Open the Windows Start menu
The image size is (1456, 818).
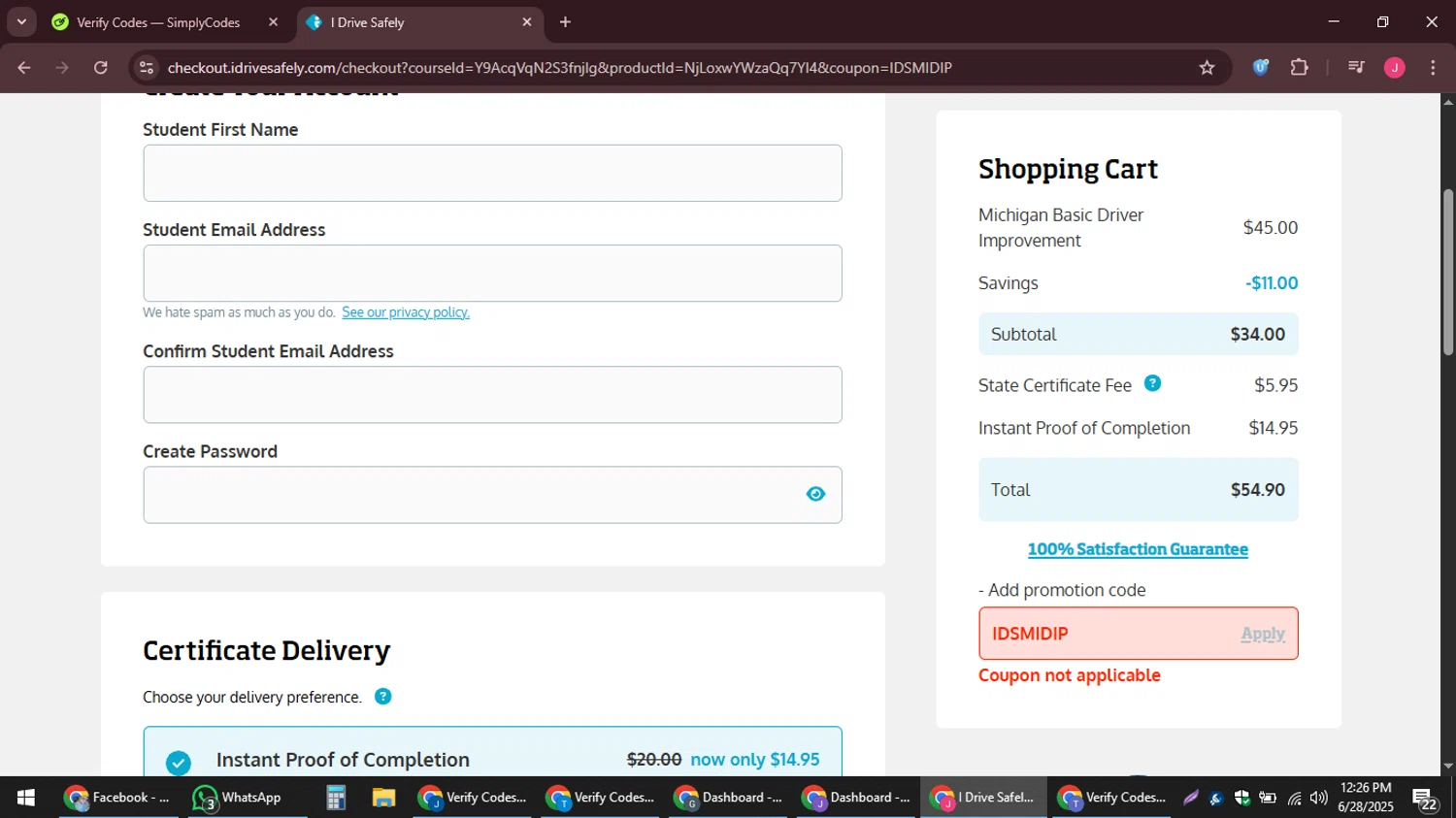point(26,798)
